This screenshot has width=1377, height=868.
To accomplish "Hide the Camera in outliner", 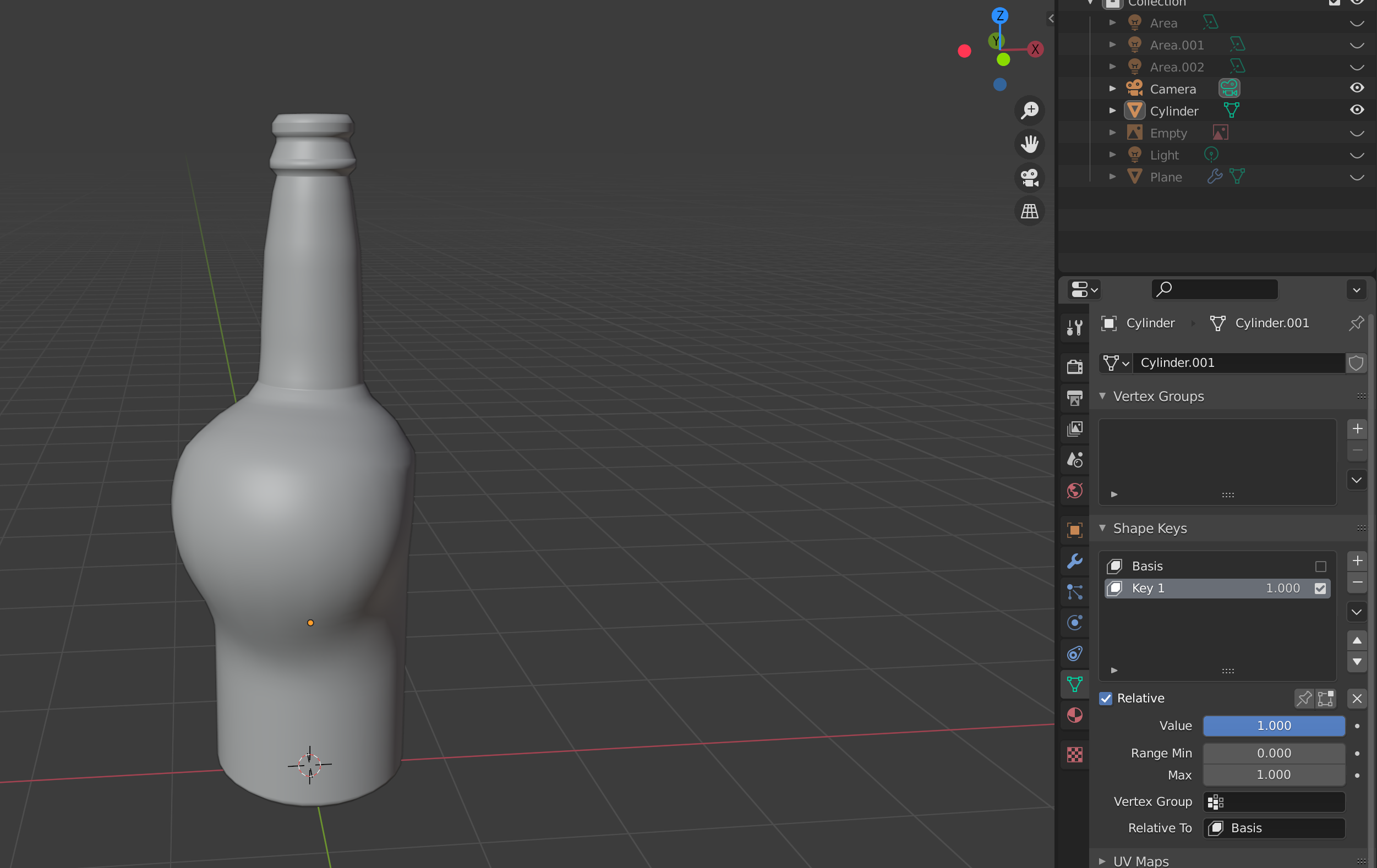I will tap(1357, 88).
